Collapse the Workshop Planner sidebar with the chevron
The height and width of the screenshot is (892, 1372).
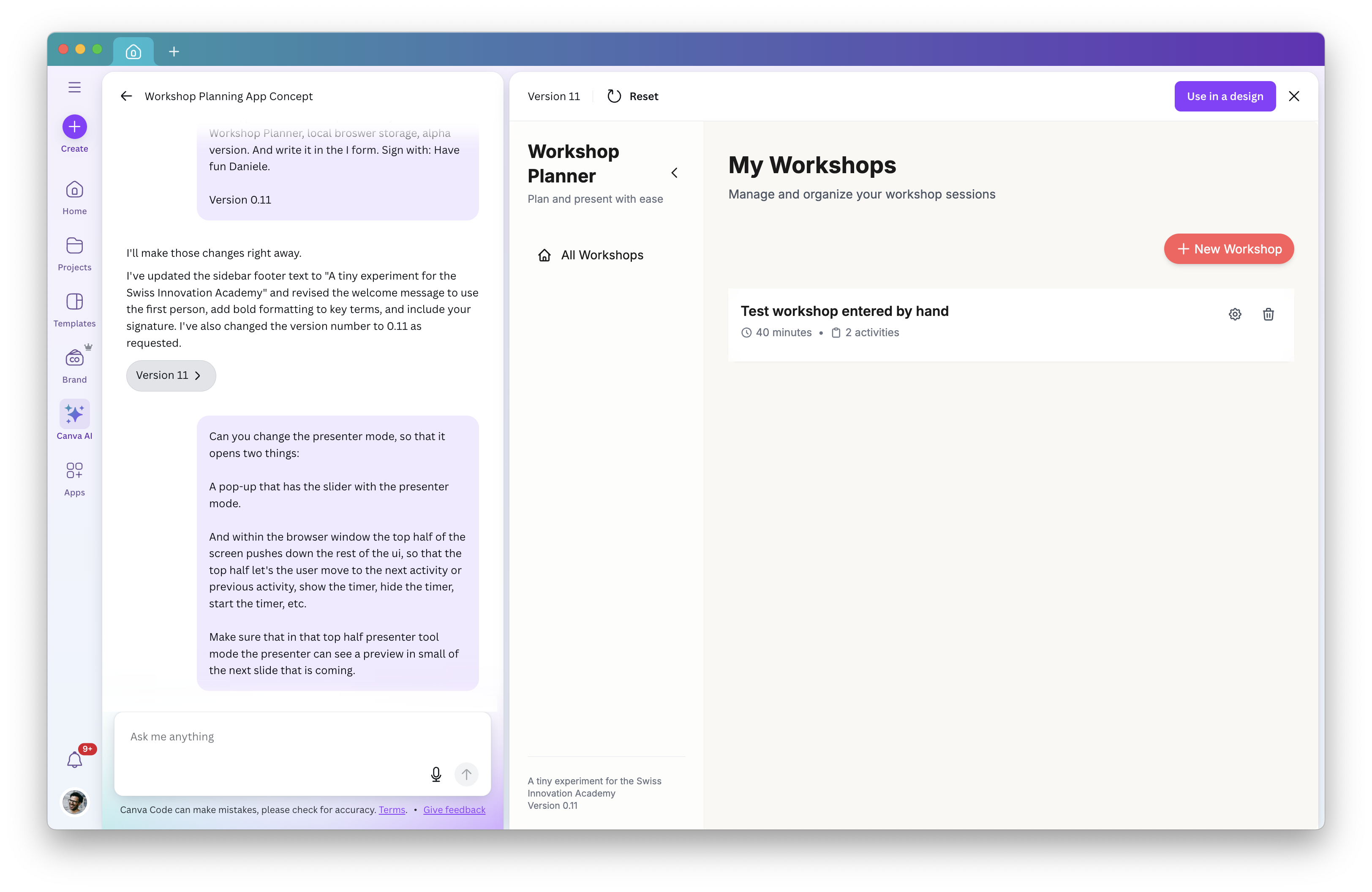tap(674, 173)
